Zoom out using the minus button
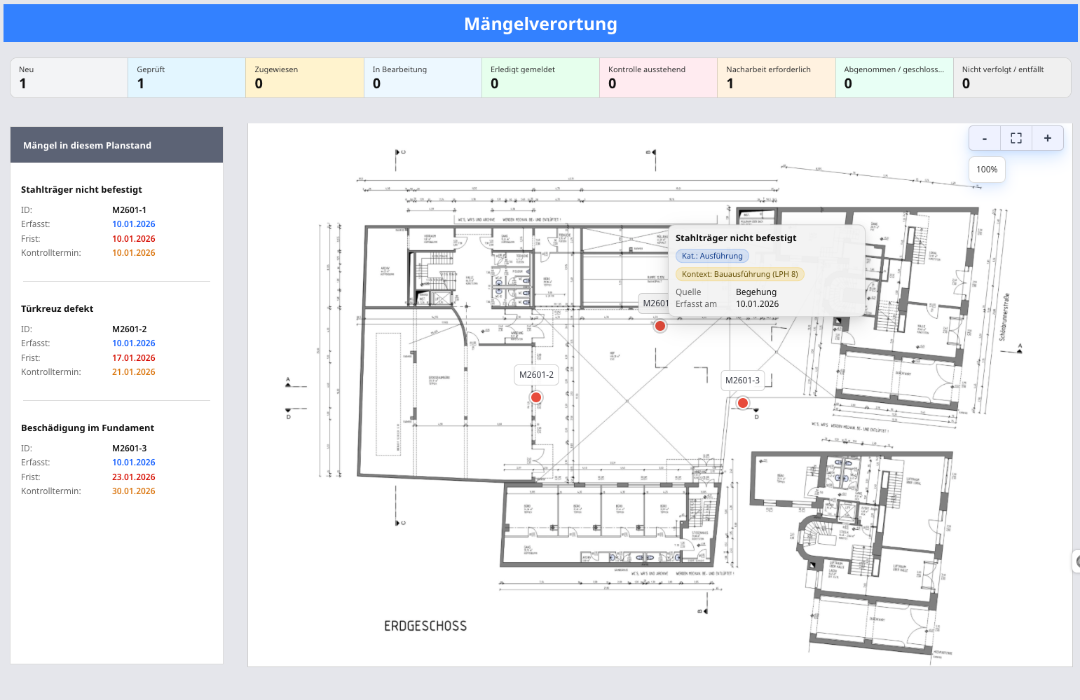 (984, 137)
